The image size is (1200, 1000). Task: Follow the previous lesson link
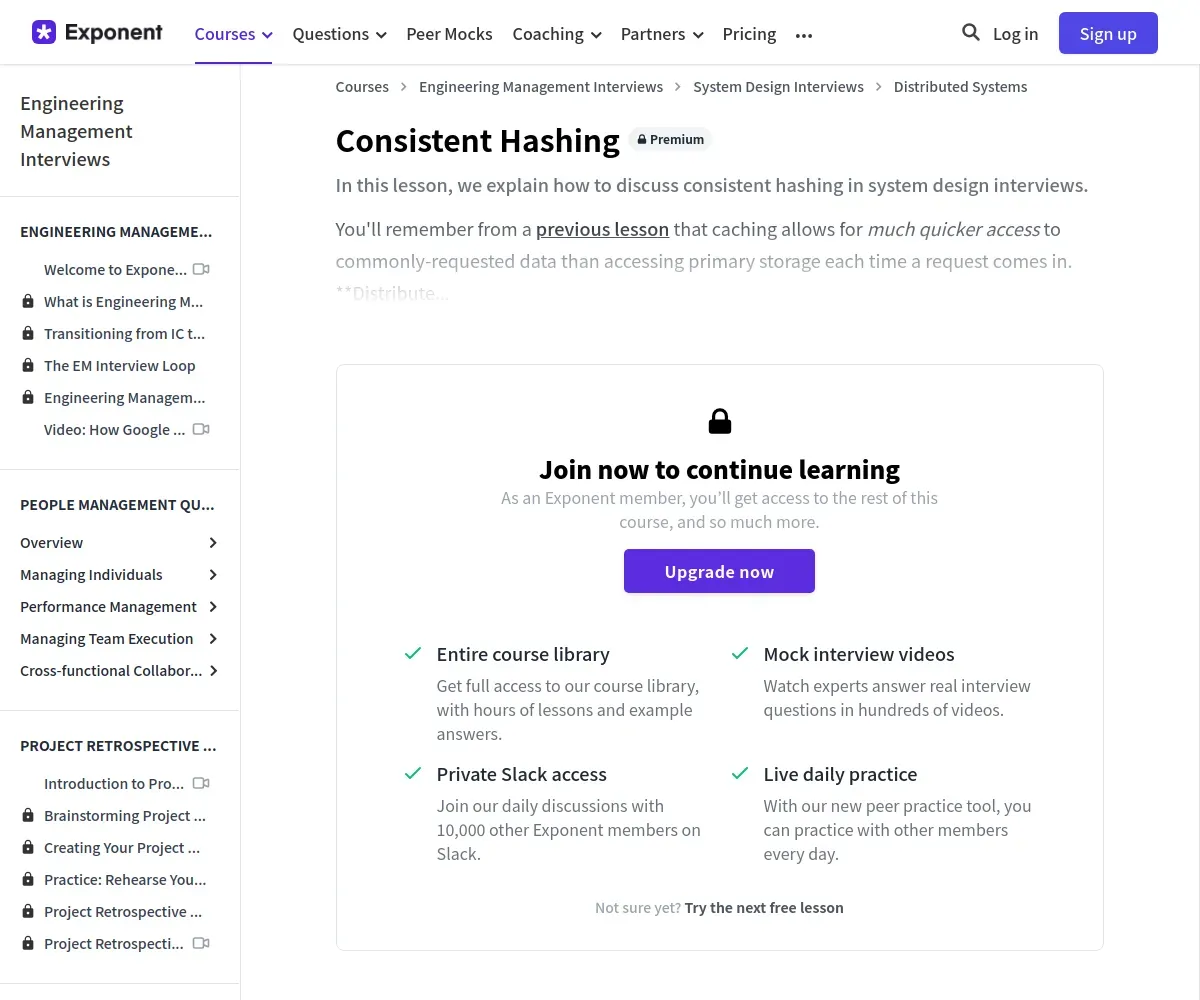[x=602, y=229]
